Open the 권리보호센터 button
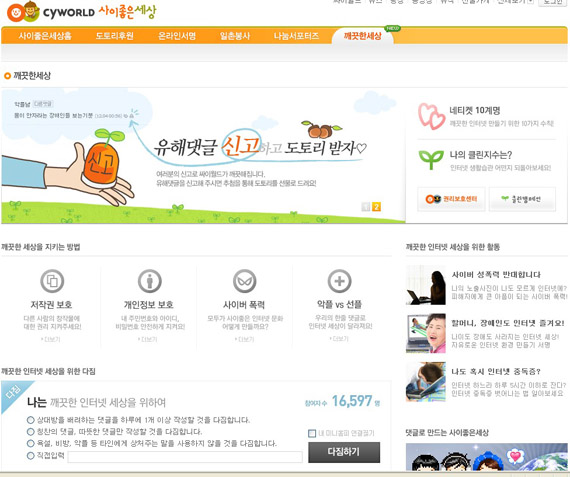 [x=451, y=199]
